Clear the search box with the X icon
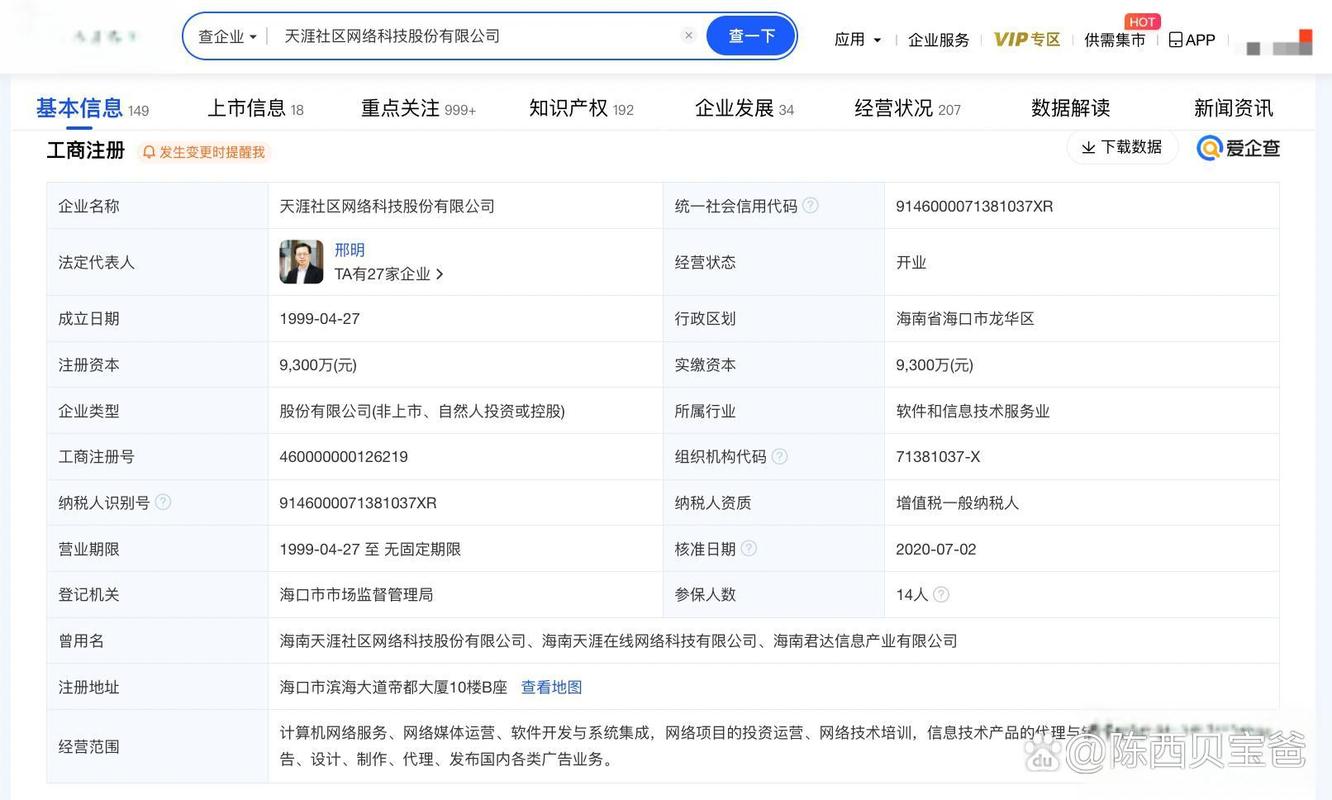 pos(688,36)
